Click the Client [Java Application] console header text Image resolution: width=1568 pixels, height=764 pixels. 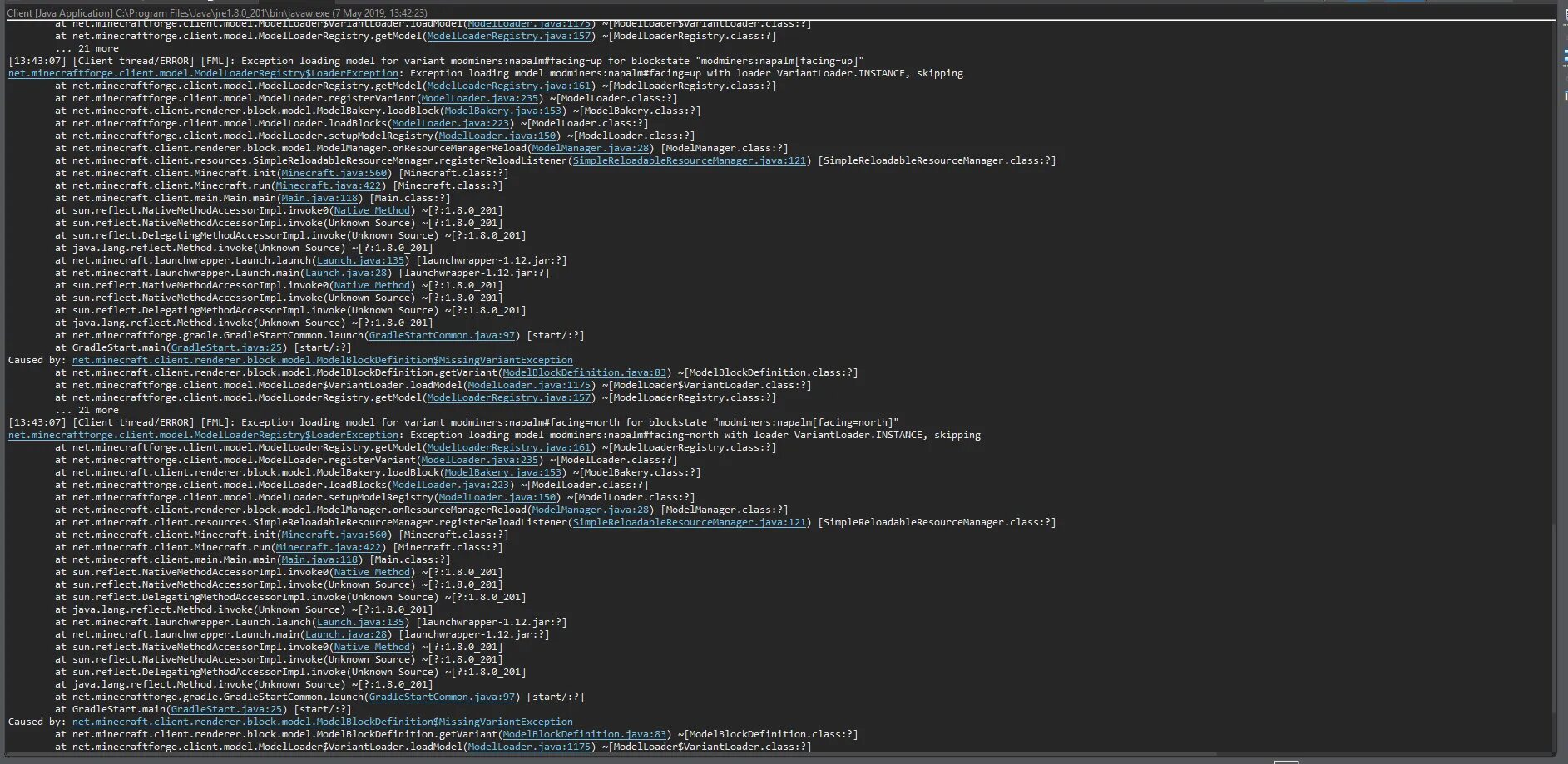216,13
